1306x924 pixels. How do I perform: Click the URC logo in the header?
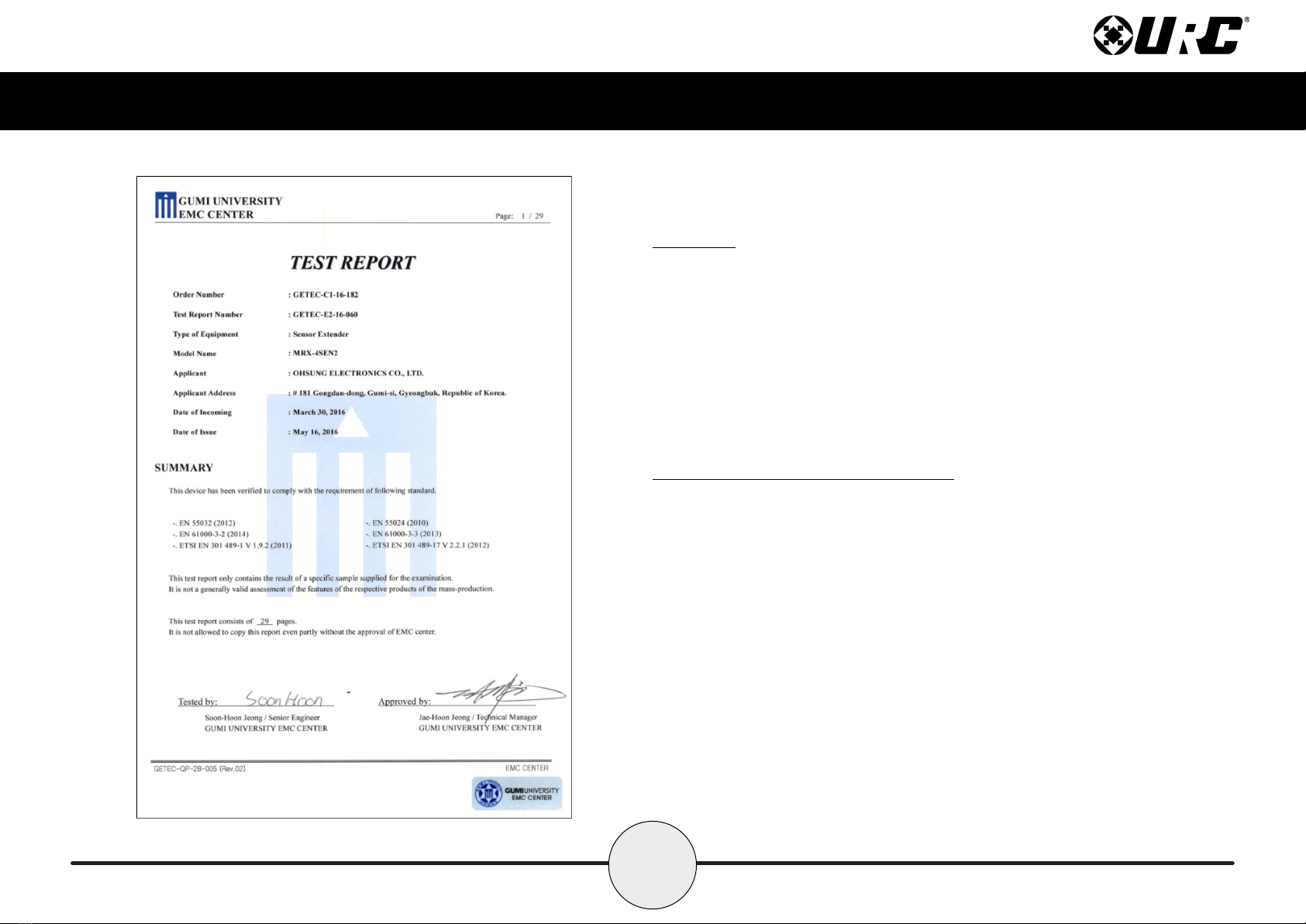tap(1170, 36)
